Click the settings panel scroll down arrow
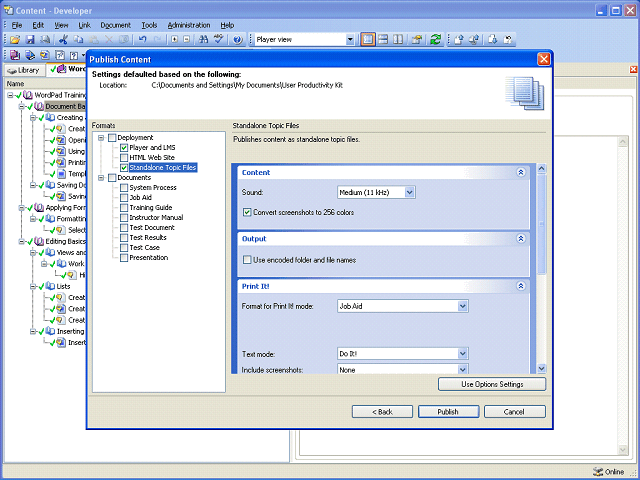Viewport: 640px width, 480px height. [x=542, y=369]
